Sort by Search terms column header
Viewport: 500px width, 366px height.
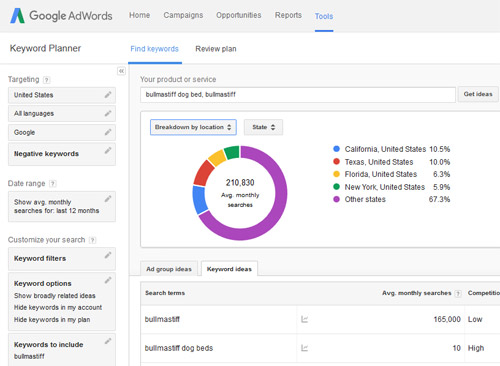coord(165,293)
